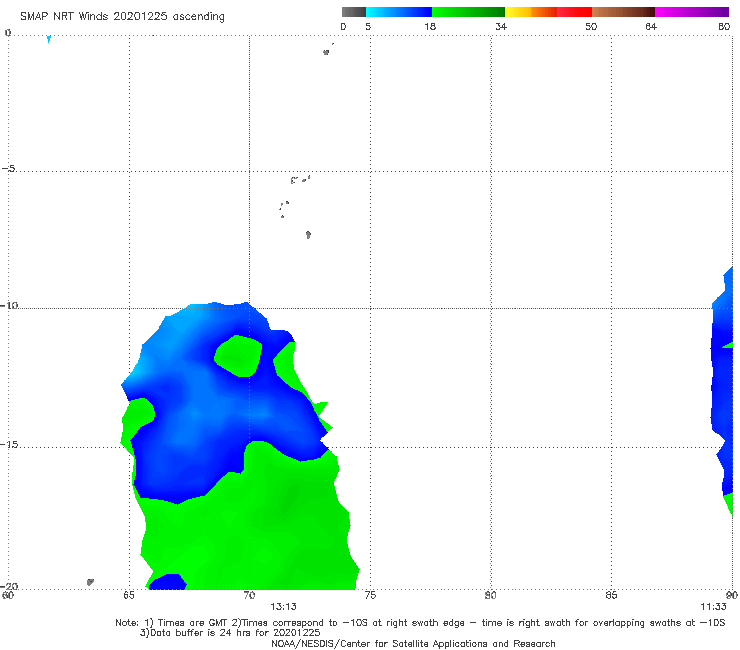Screen dimensions: 740x650
Task: Click the longitude label '70'
Action: coord(249,595)
